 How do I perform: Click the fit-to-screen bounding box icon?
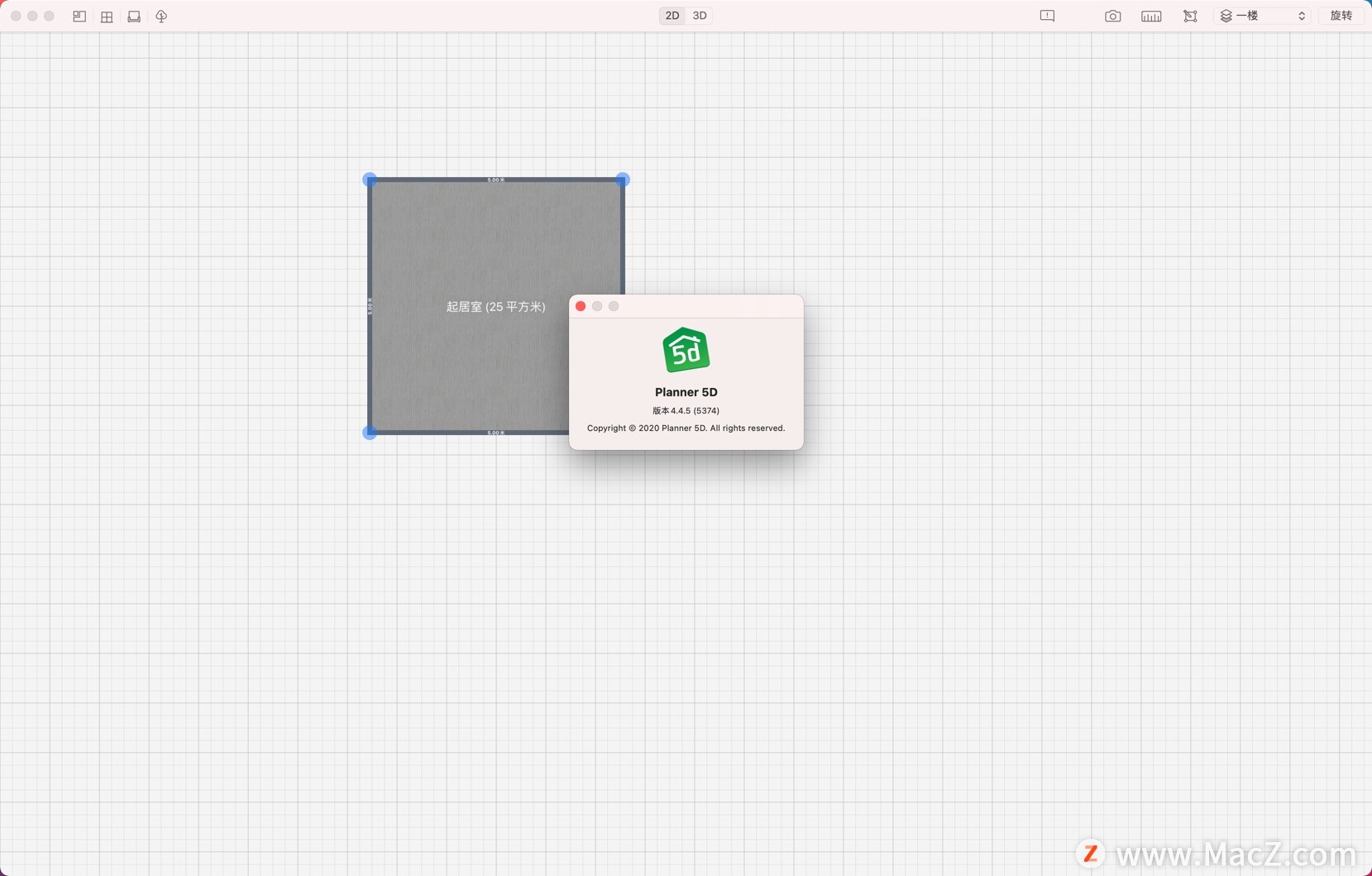pyautogui.click(x=1190, y=16)
